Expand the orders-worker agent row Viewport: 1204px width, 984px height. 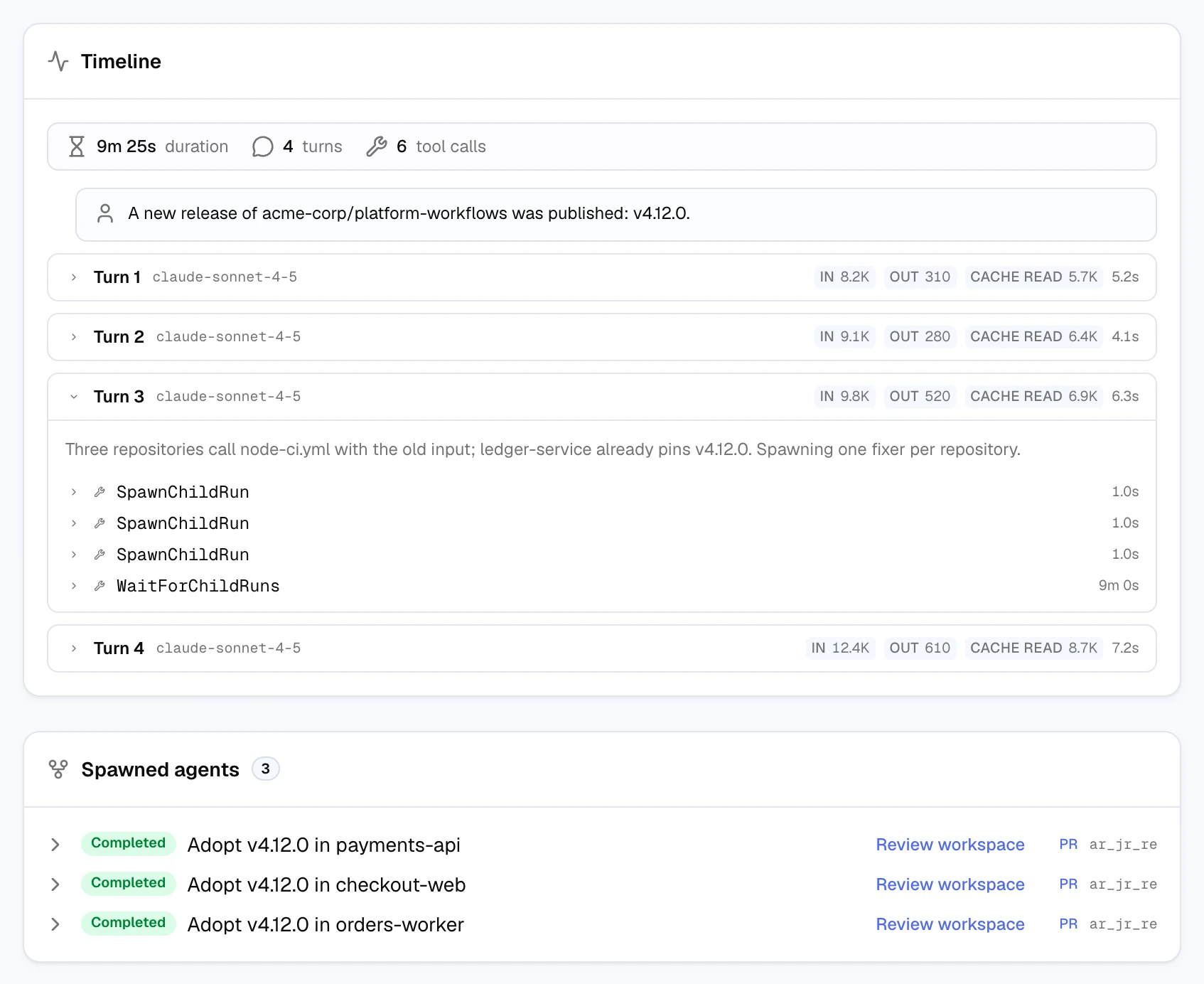[55, 924]
